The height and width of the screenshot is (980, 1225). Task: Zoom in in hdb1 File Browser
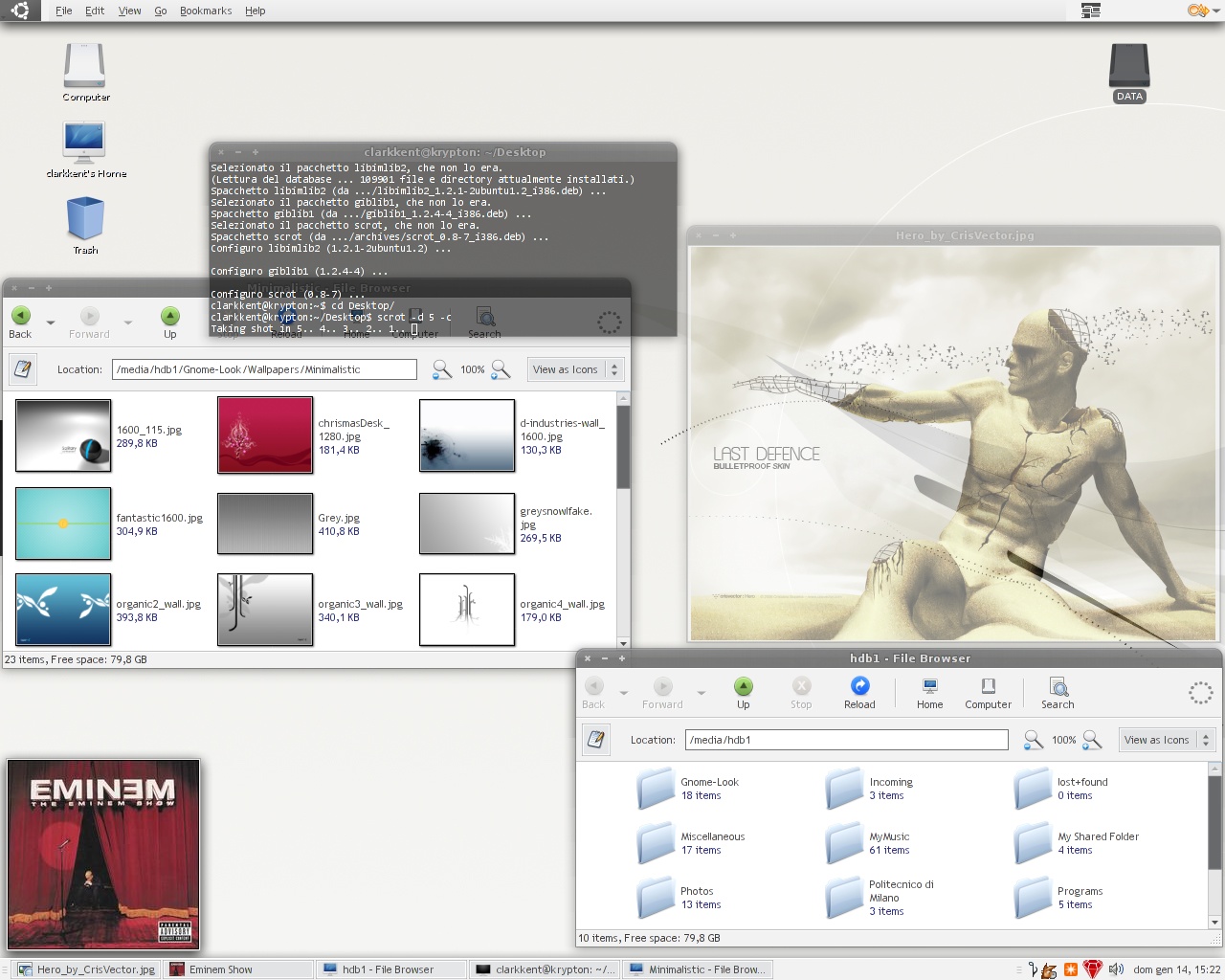1092,740
